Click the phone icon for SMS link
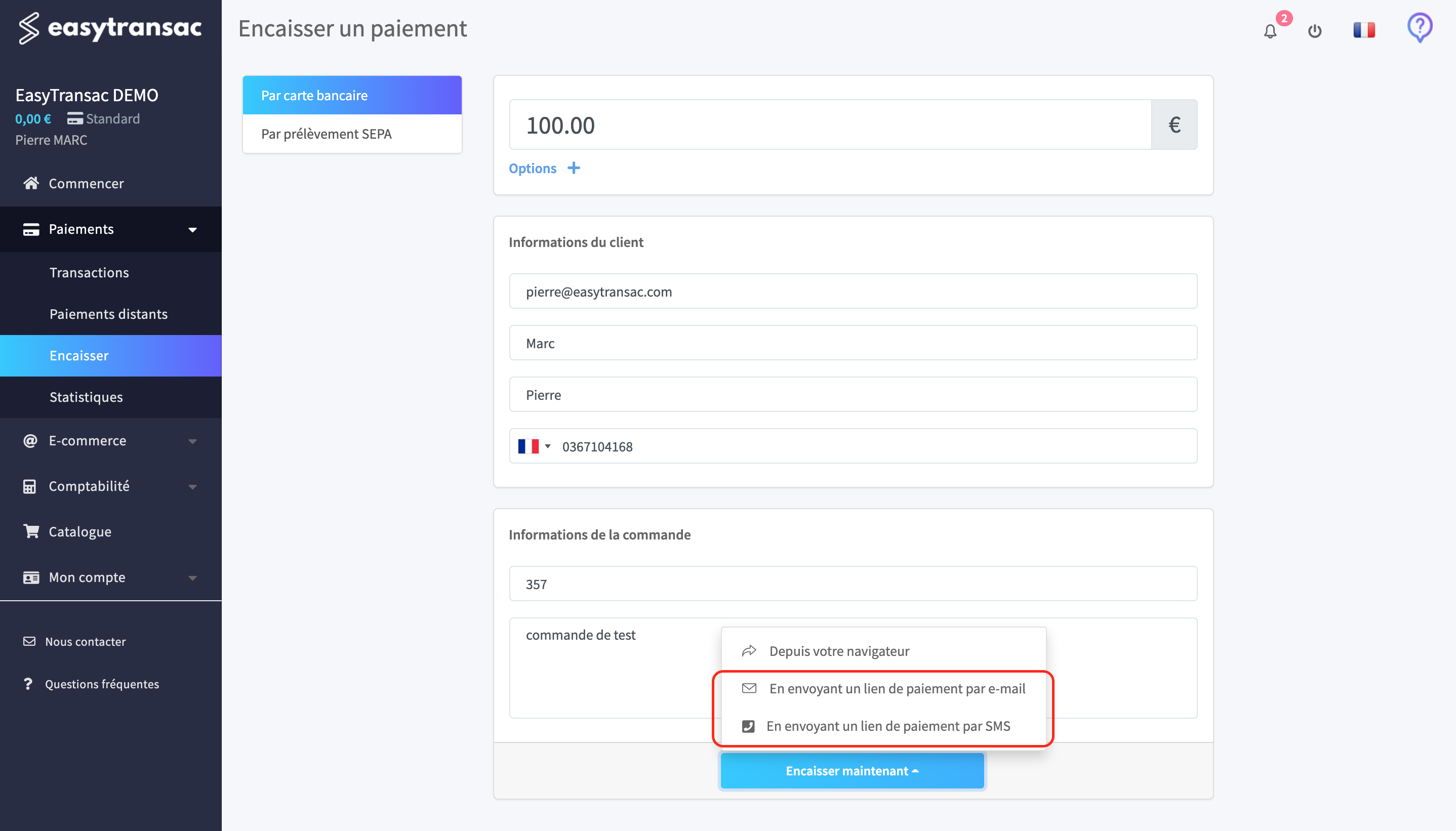Viewport: 1456px width, 831px height. pos(748,726)
